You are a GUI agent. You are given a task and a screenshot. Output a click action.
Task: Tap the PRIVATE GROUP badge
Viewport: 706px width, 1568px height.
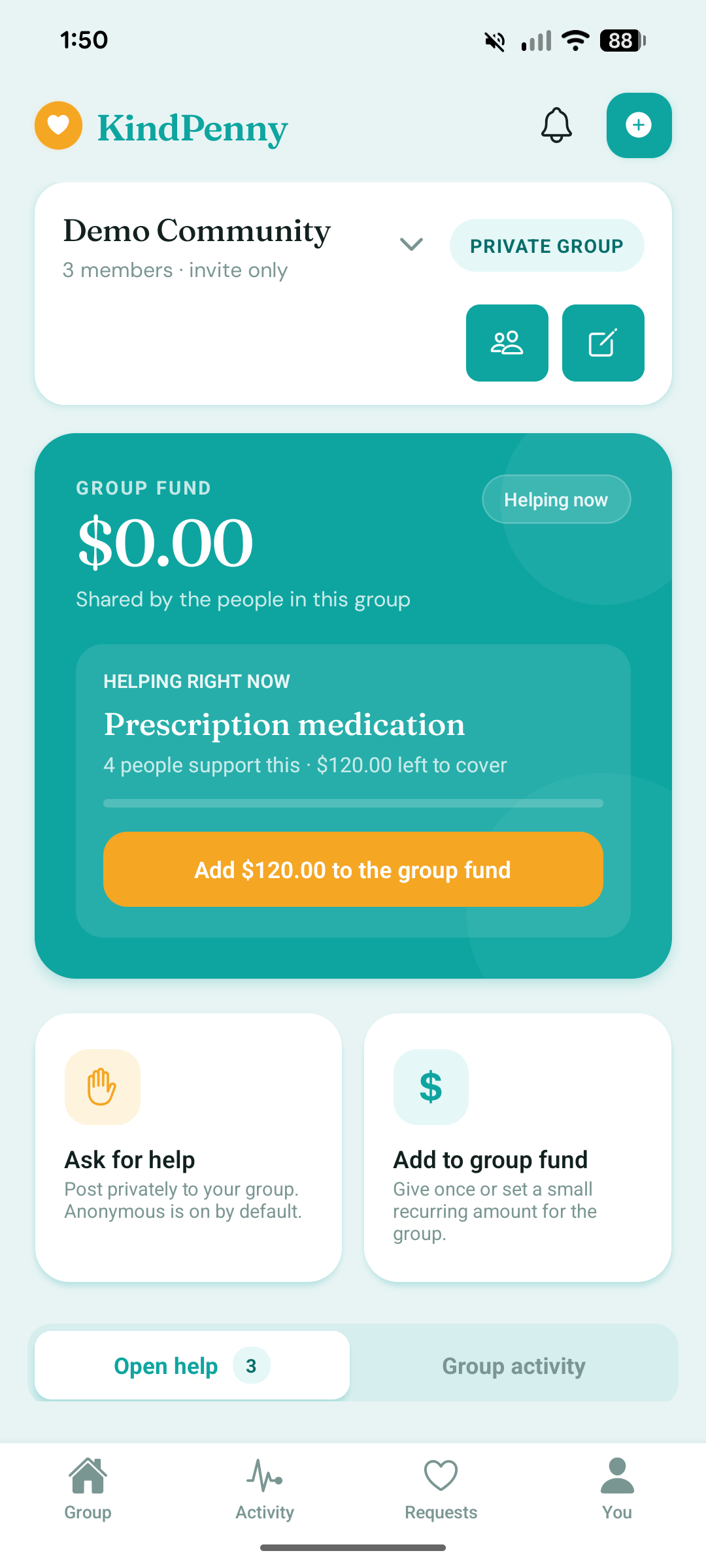546,246
